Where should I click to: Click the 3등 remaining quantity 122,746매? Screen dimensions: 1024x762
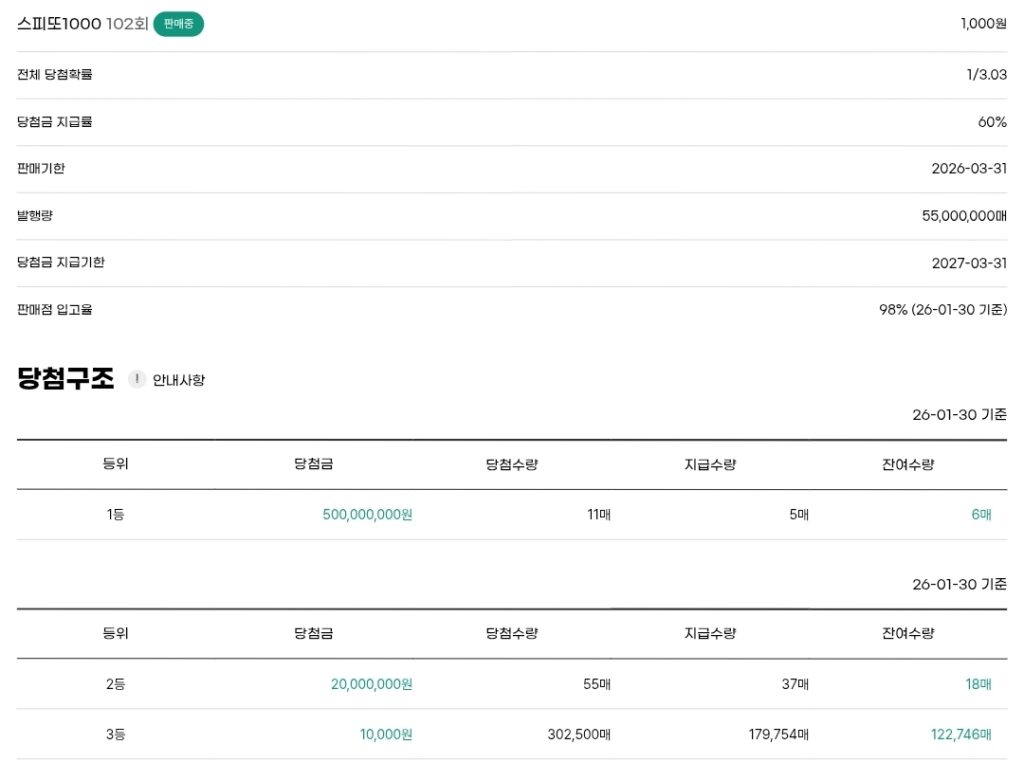(x=961, y=734)
